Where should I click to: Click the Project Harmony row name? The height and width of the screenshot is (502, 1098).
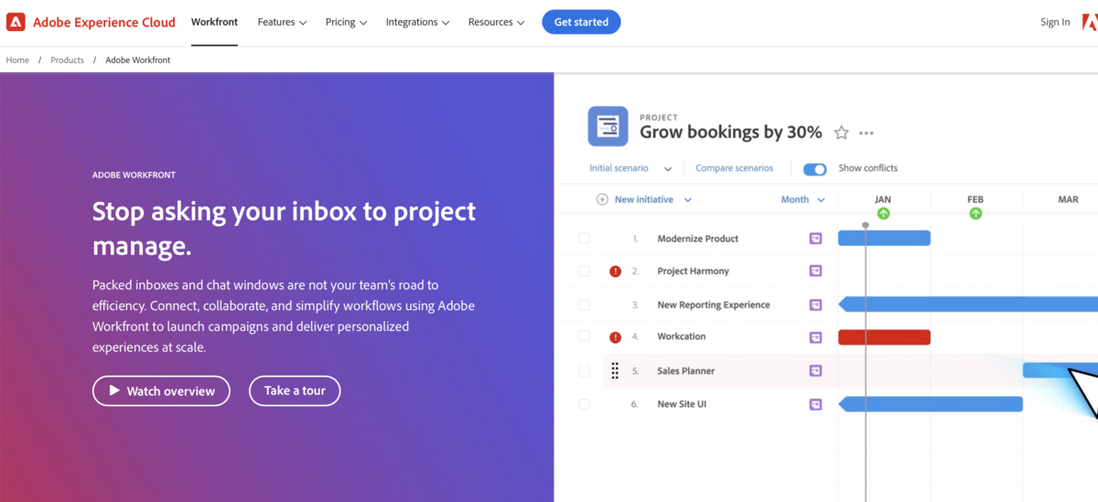pos(693,271)
